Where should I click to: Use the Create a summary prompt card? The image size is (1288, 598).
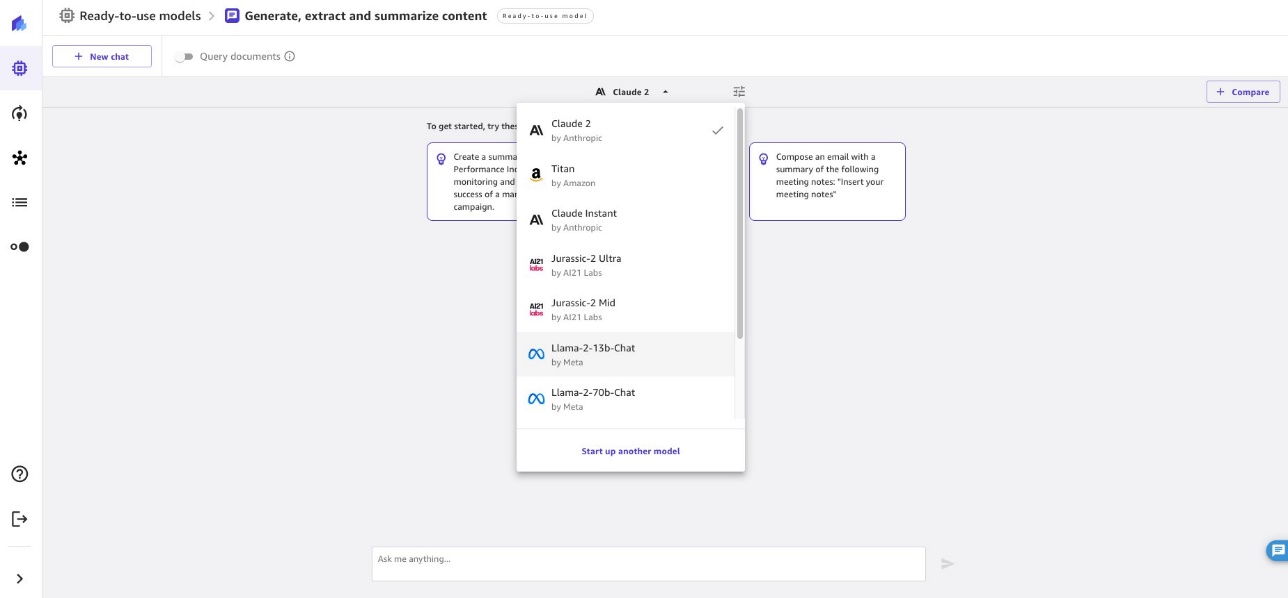pyautogui.click(x=472, y=181)
